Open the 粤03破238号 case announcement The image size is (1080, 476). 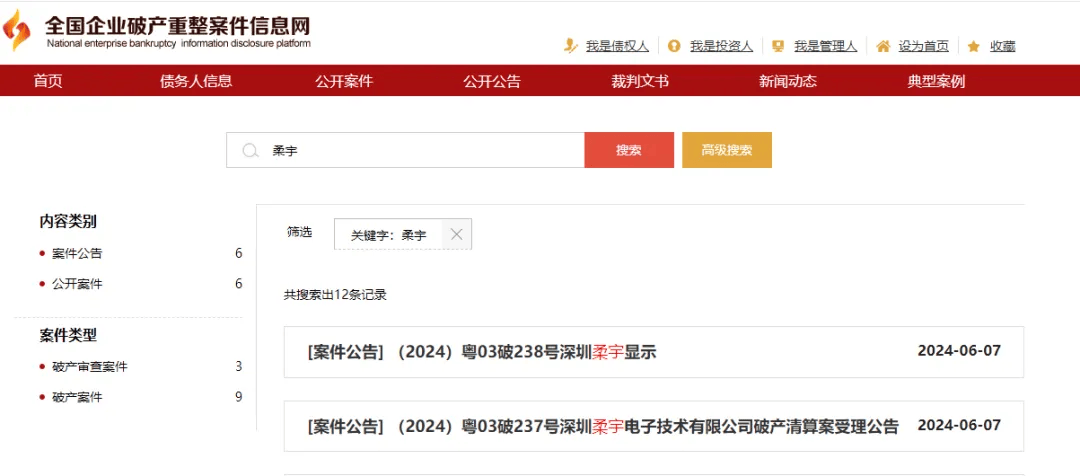(x=481, y=352)
